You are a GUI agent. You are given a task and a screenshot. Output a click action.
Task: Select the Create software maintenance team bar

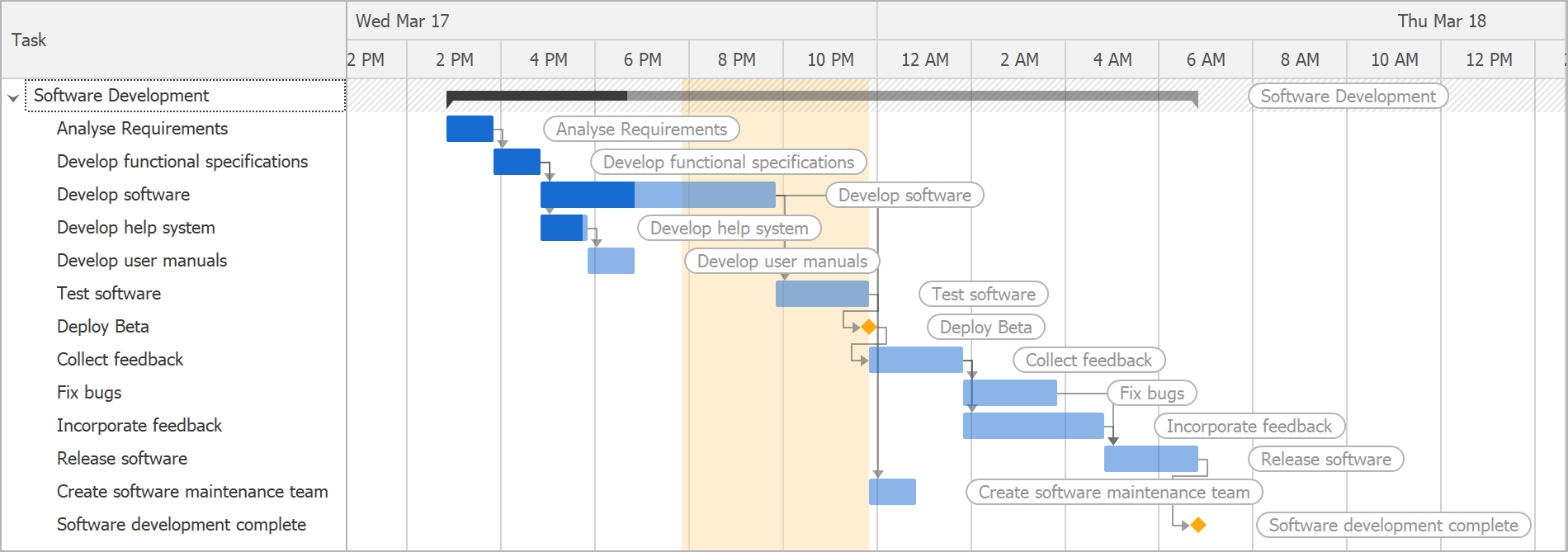click(x=892, y=492)
